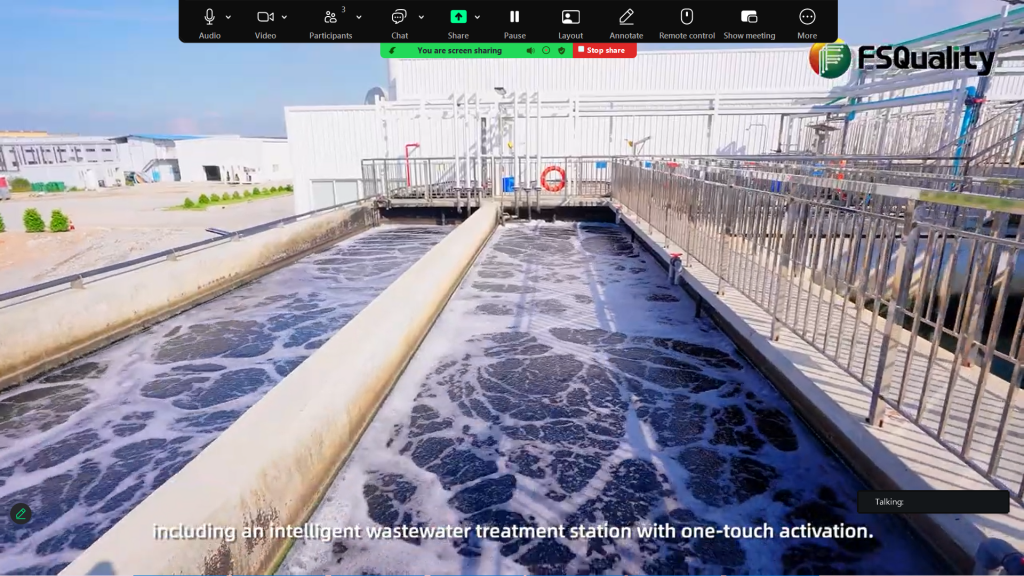Open the Chat window
The width and height of the screenshot is (1024, 576).
[x=399, y=17]
